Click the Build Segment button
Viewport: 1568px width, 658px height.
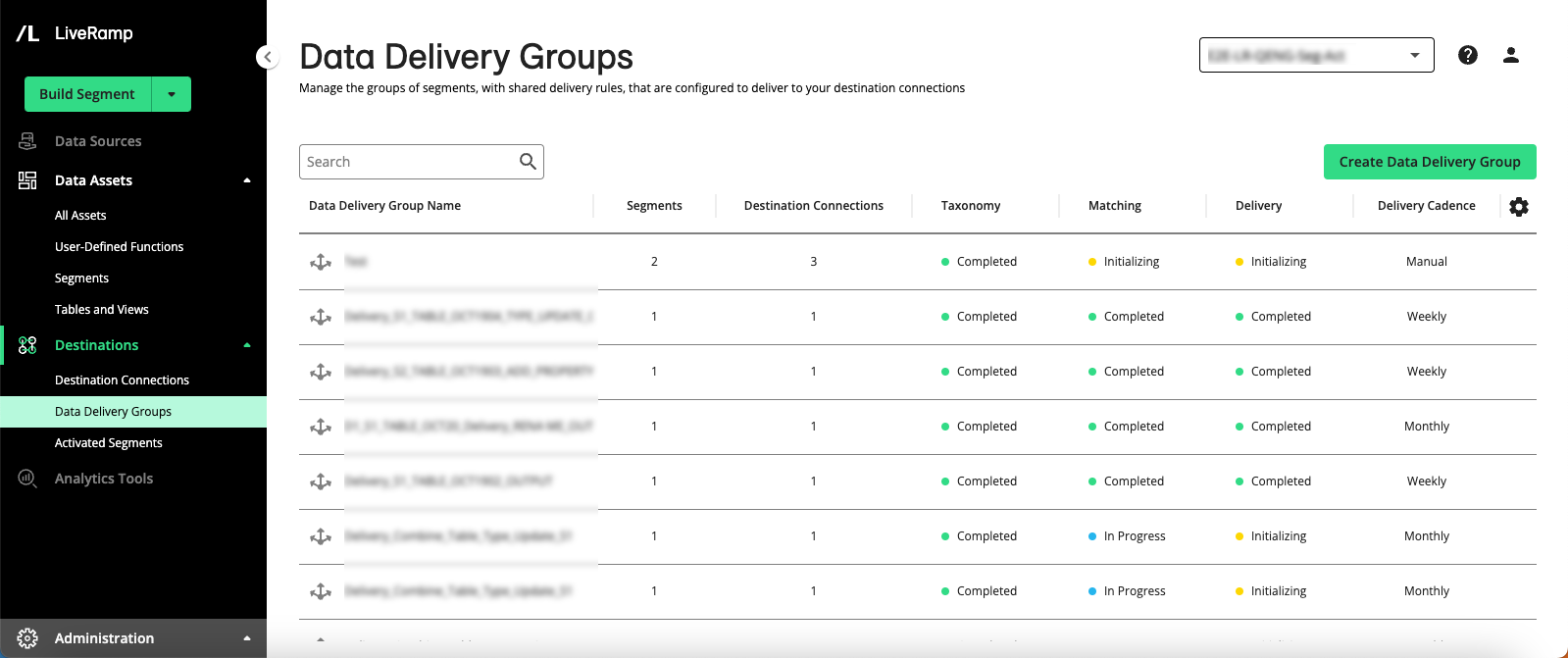point(87,94)
